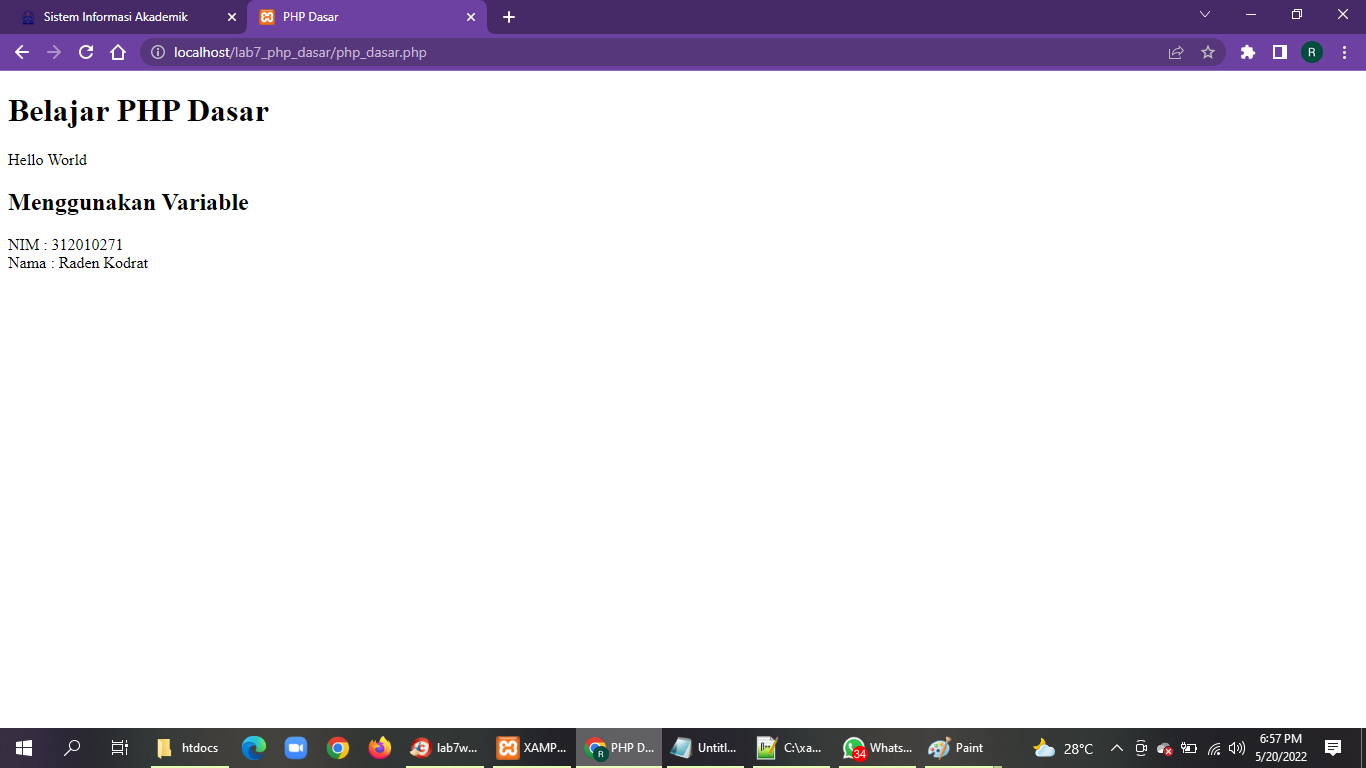
Task: Toggle the OneDrive sync error tray icon
Action: pyautogui.click(x=1164, y=747)
